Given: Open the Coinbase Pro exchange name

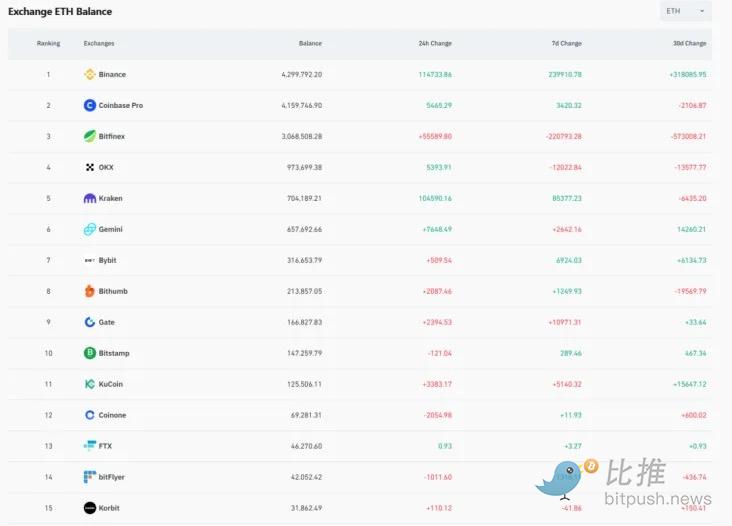Looking at the screenshot, I should coord(121,105).
